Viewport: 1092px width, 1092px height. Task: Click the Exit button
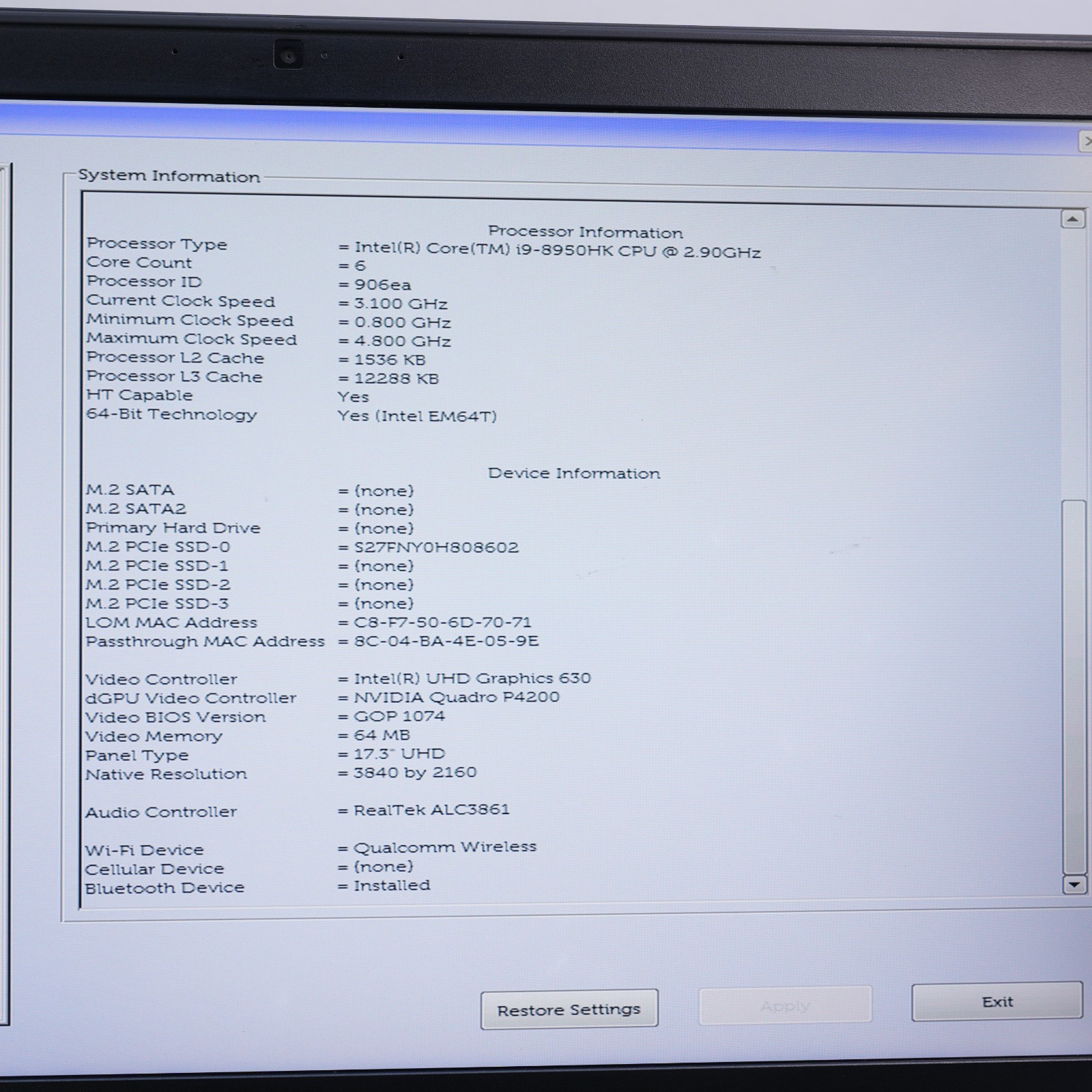[997, 1002]
